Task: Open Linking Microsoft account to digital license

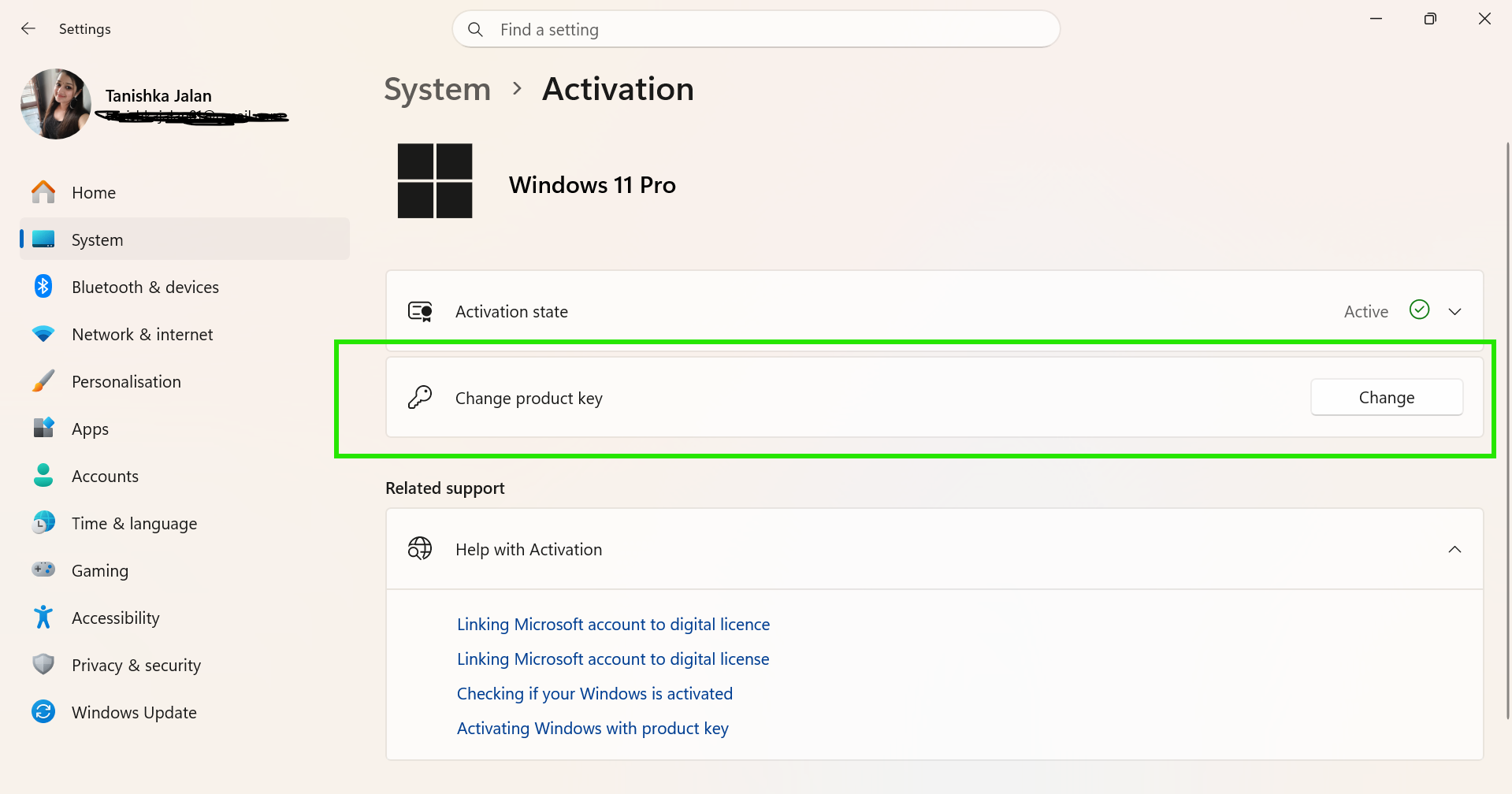Action: [x=613, y=659]
